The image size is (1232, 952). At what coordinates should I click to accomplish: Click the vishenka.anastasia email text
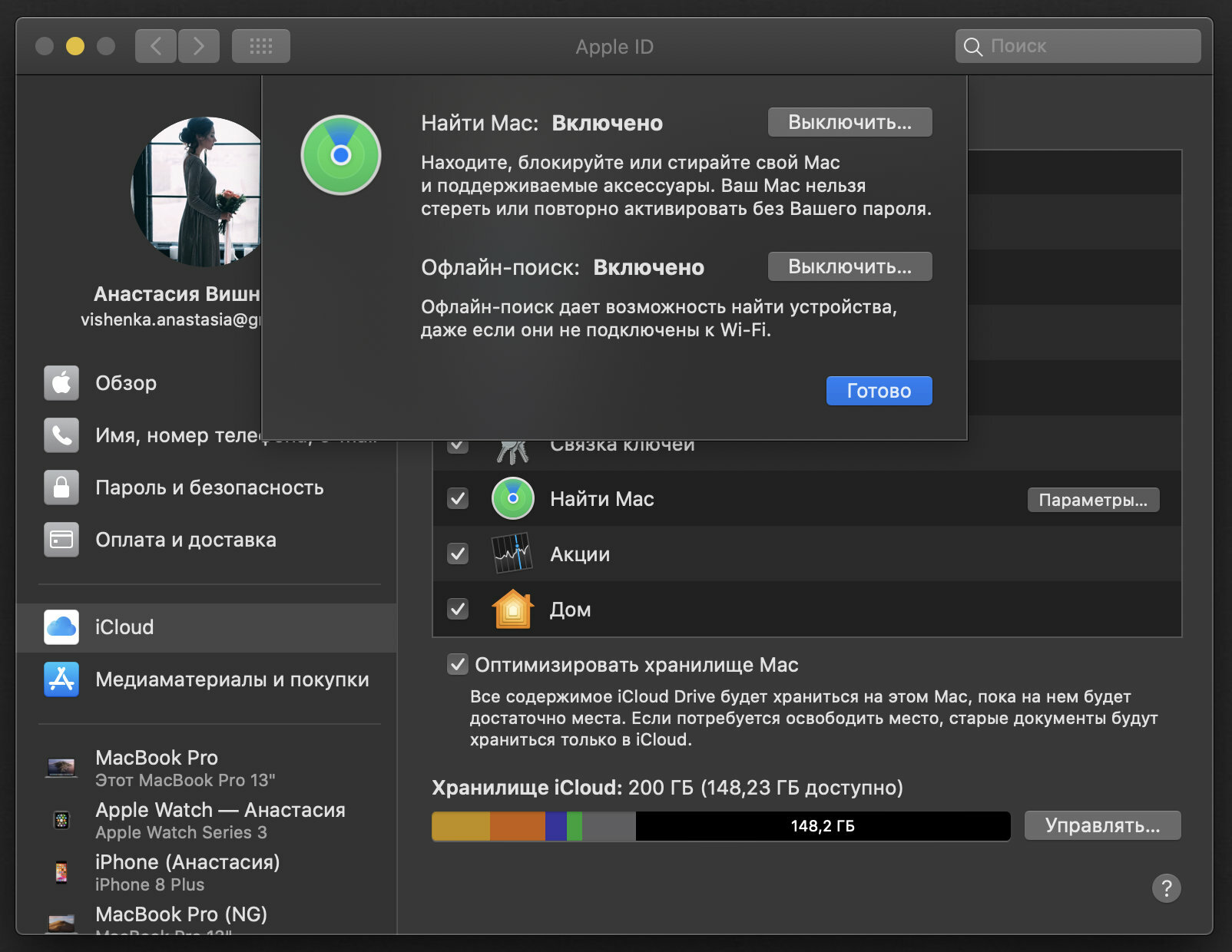(171, 320)
